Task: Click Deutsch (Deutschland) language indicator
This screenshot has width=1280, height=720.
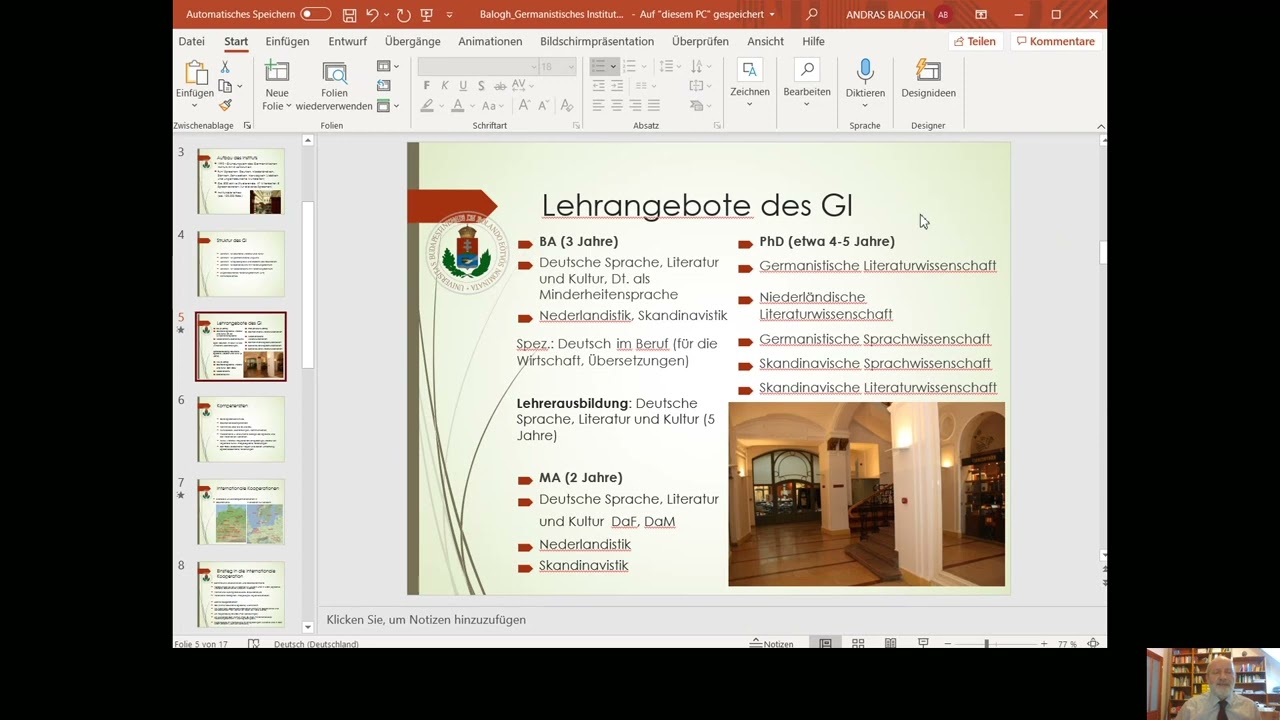Action: (316, 644)
